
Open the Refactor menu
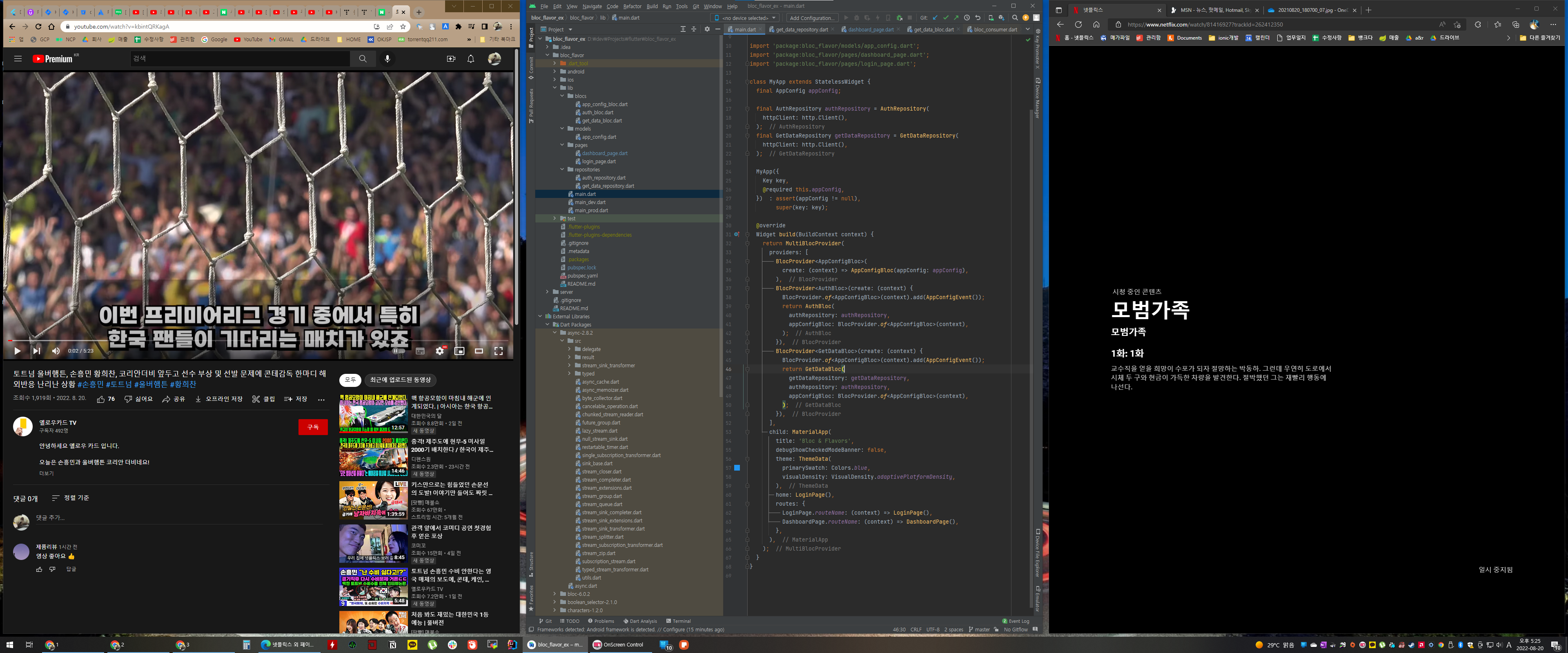tap(632, 6)
